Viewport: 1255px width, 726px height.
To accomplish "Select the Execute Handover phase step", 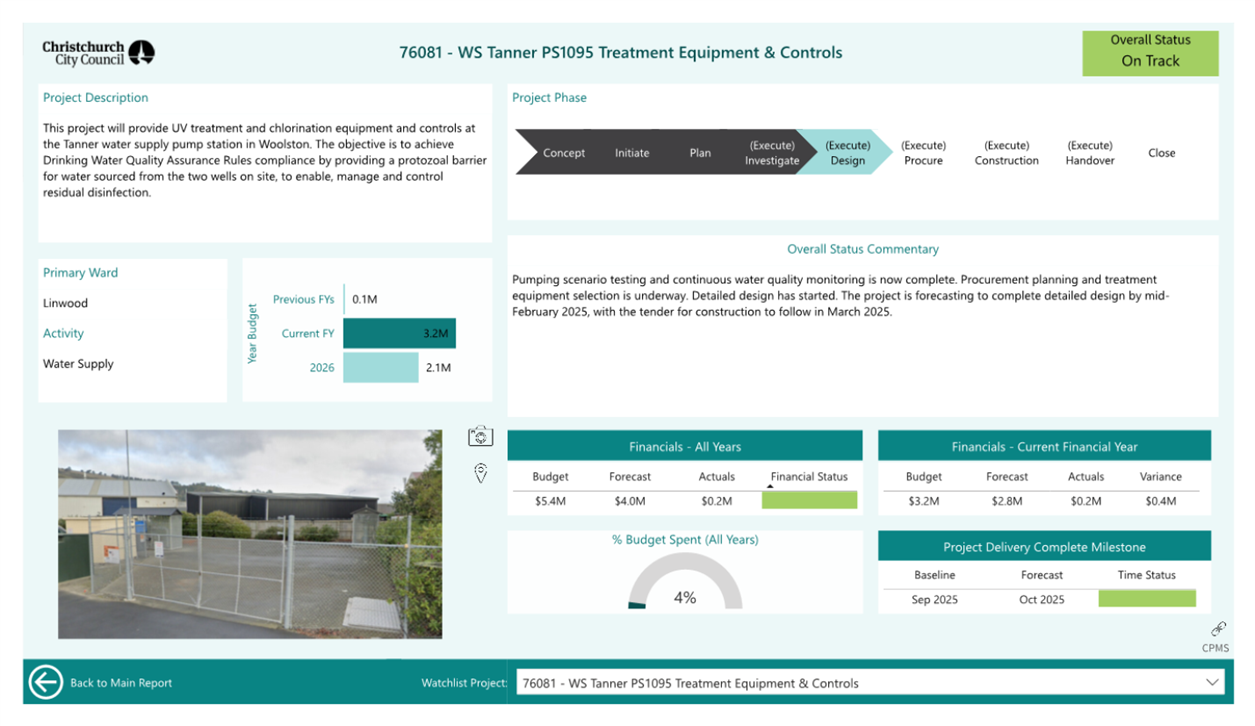I will [1090, 153].
